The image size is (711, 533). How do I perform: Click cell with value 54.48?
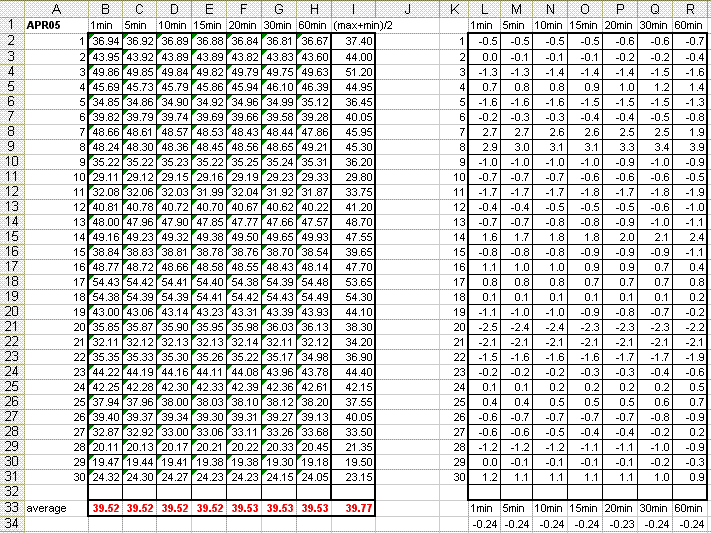pos(314,282)
